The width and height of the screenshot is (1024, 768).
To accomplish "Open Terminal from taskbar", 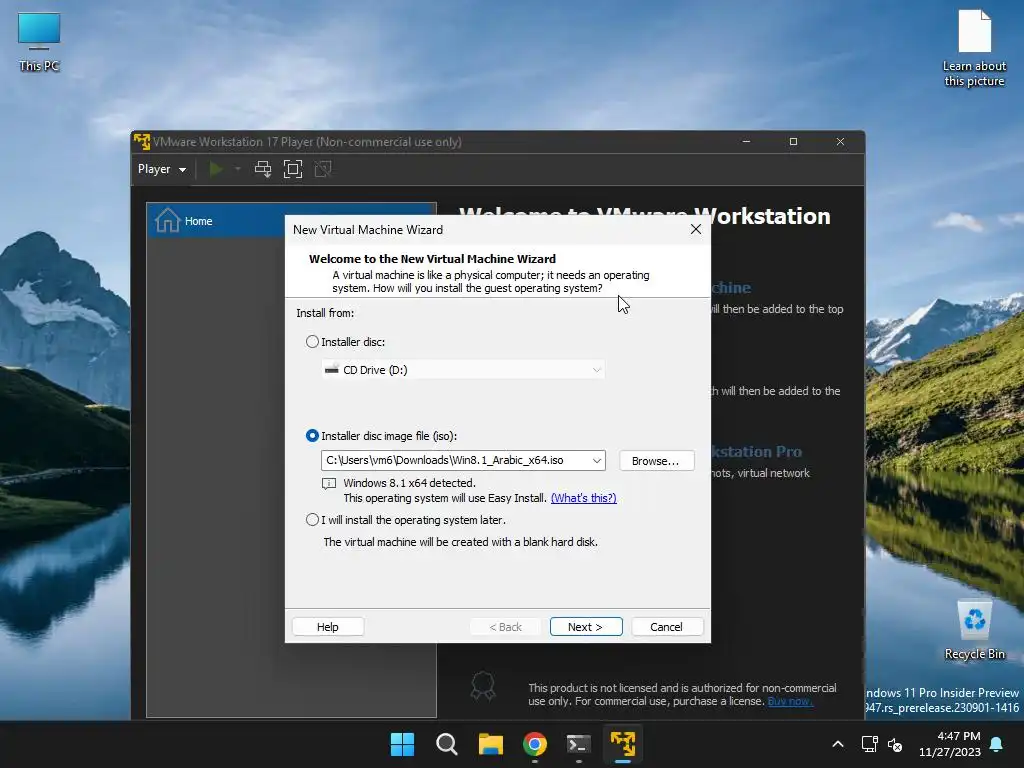I will tap(579, 744).
